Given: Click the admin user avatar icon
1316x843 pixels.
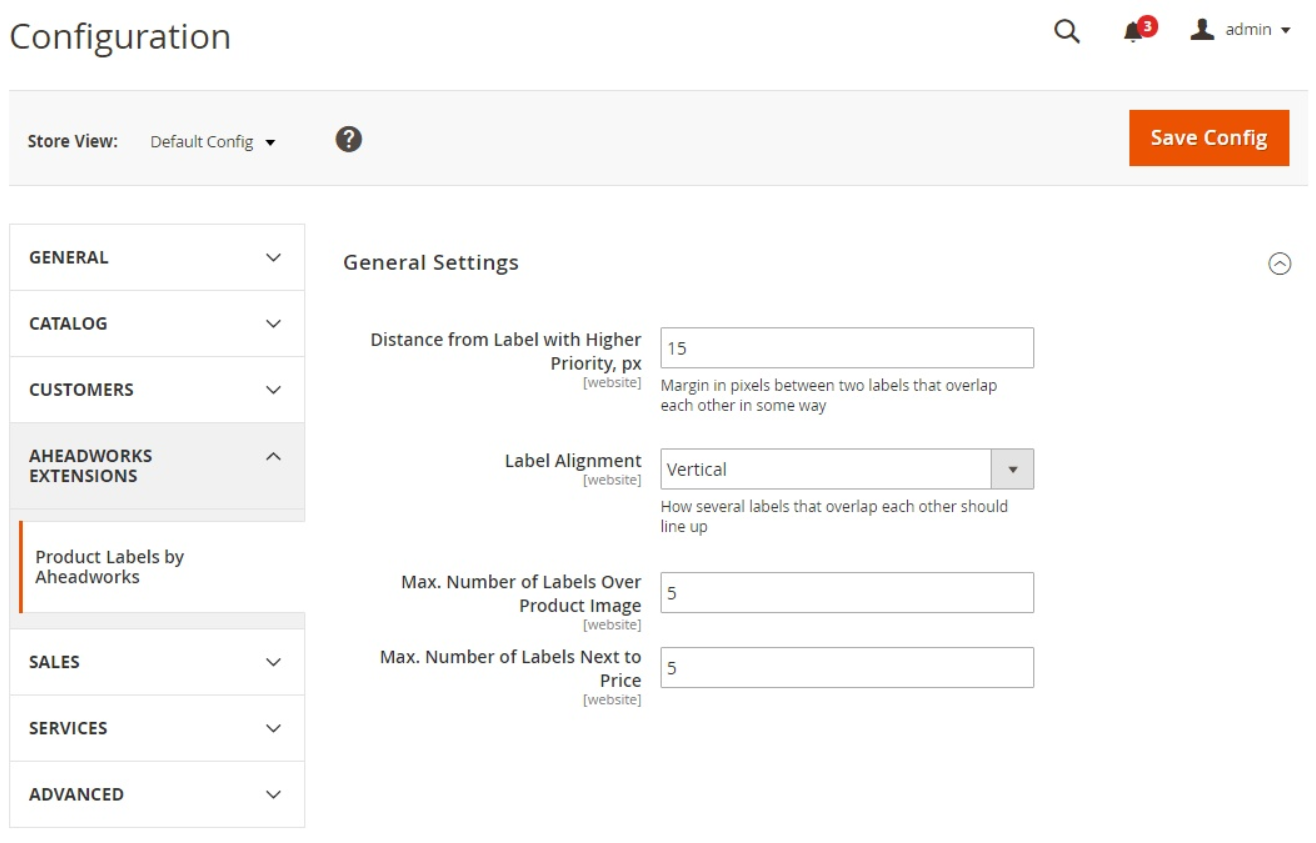Looking at the screenshot, I should click(1202, 30).
